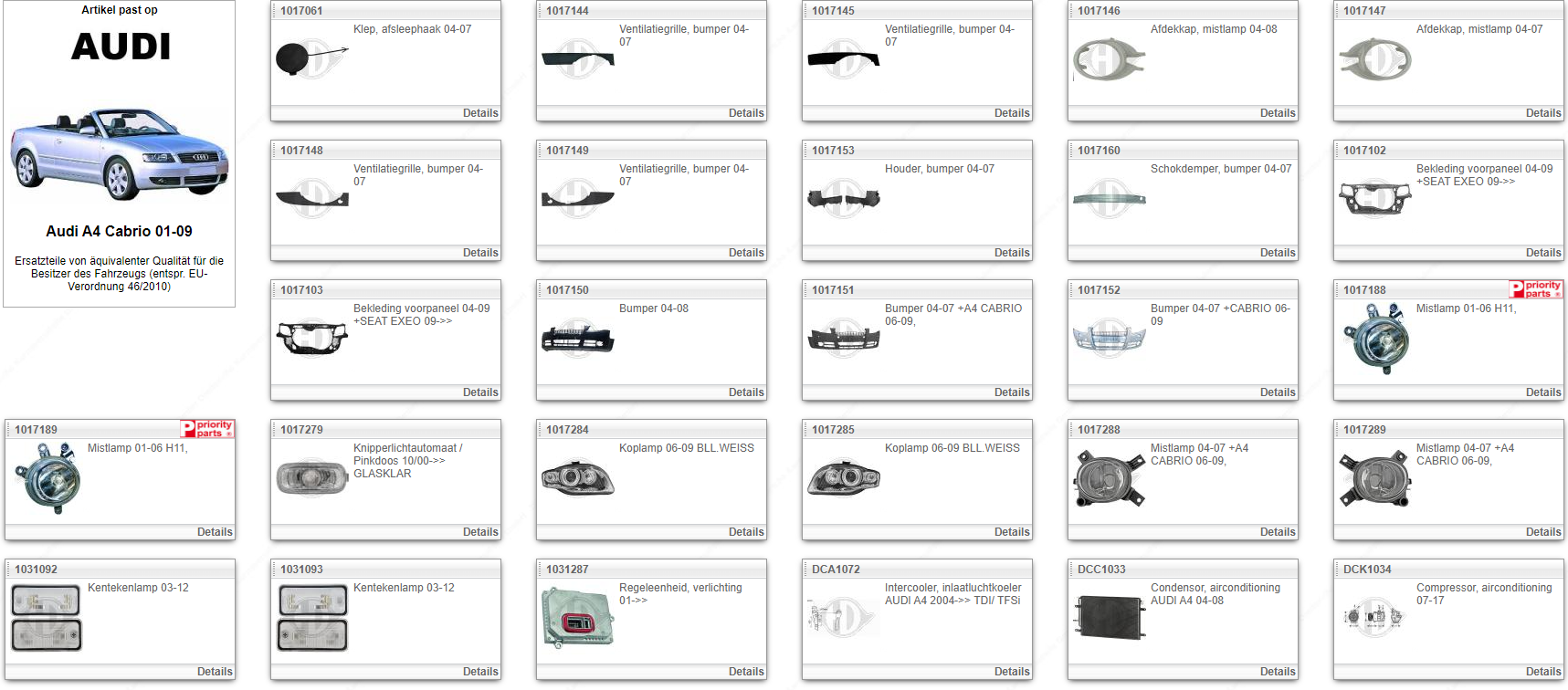Image resolution: width=1568 pixels, height=690 pixels.
Task: Select article number 1017151
Action: [x=833, y=290]
